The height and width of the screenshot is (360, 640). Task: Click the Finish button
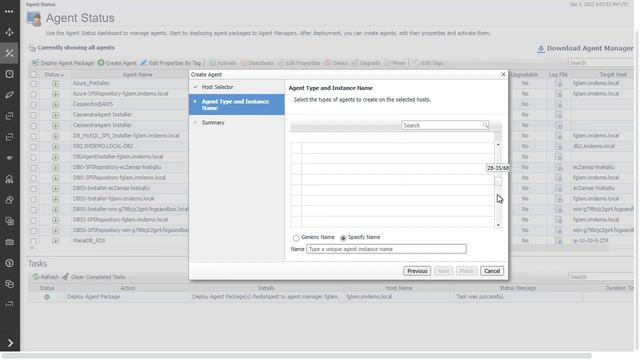click(x=466, y=271)
